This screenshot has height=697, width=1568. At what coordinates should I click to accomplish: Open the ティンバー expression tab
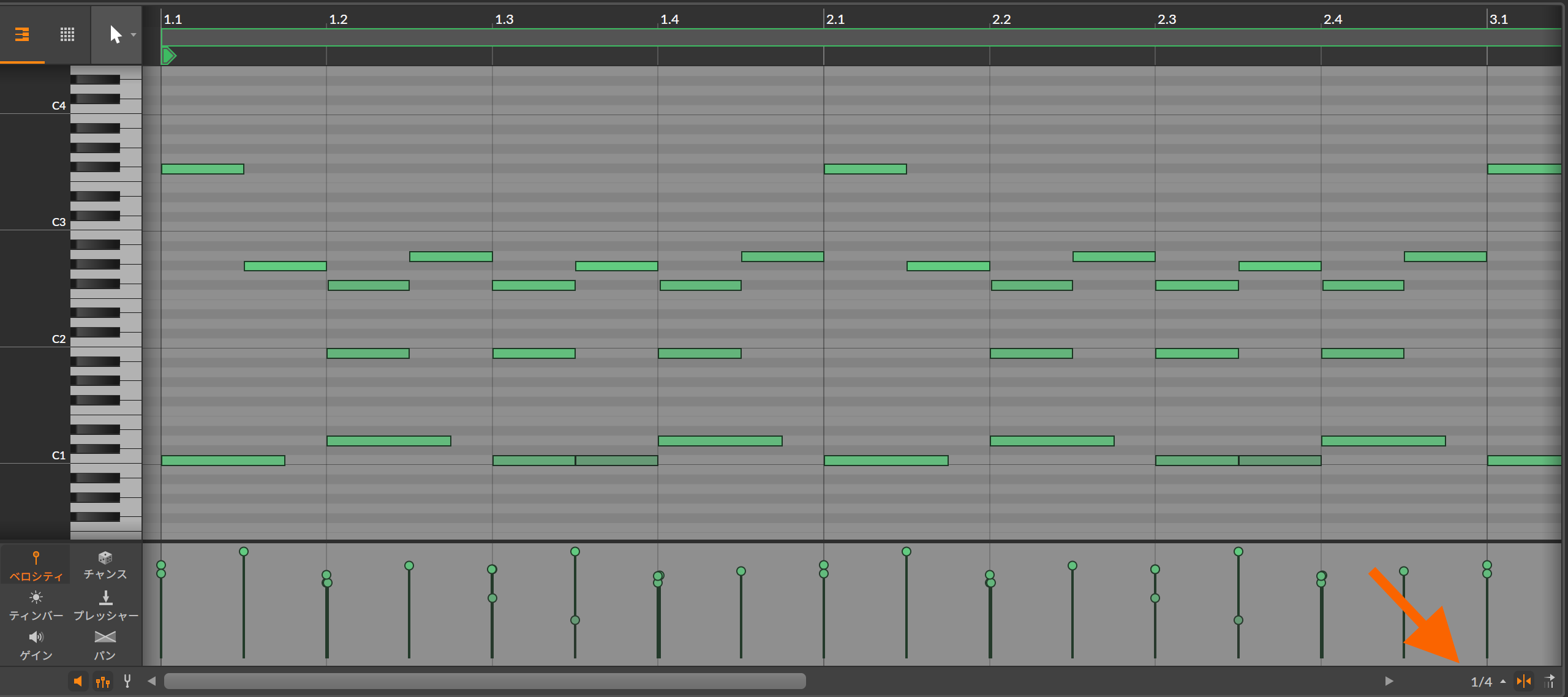36,606
